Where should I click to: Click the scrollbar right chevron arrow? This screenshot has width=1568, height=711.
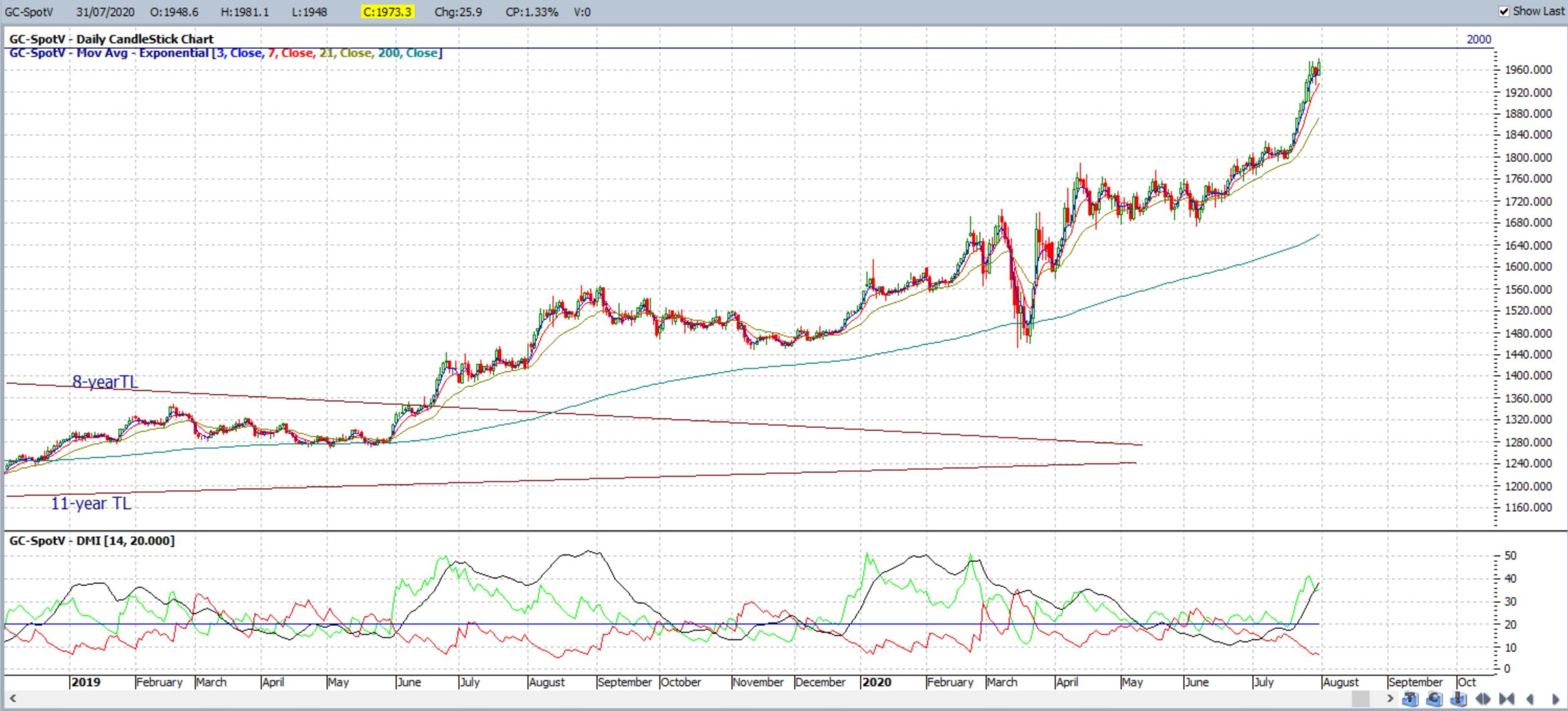(x=1391, y=698)
